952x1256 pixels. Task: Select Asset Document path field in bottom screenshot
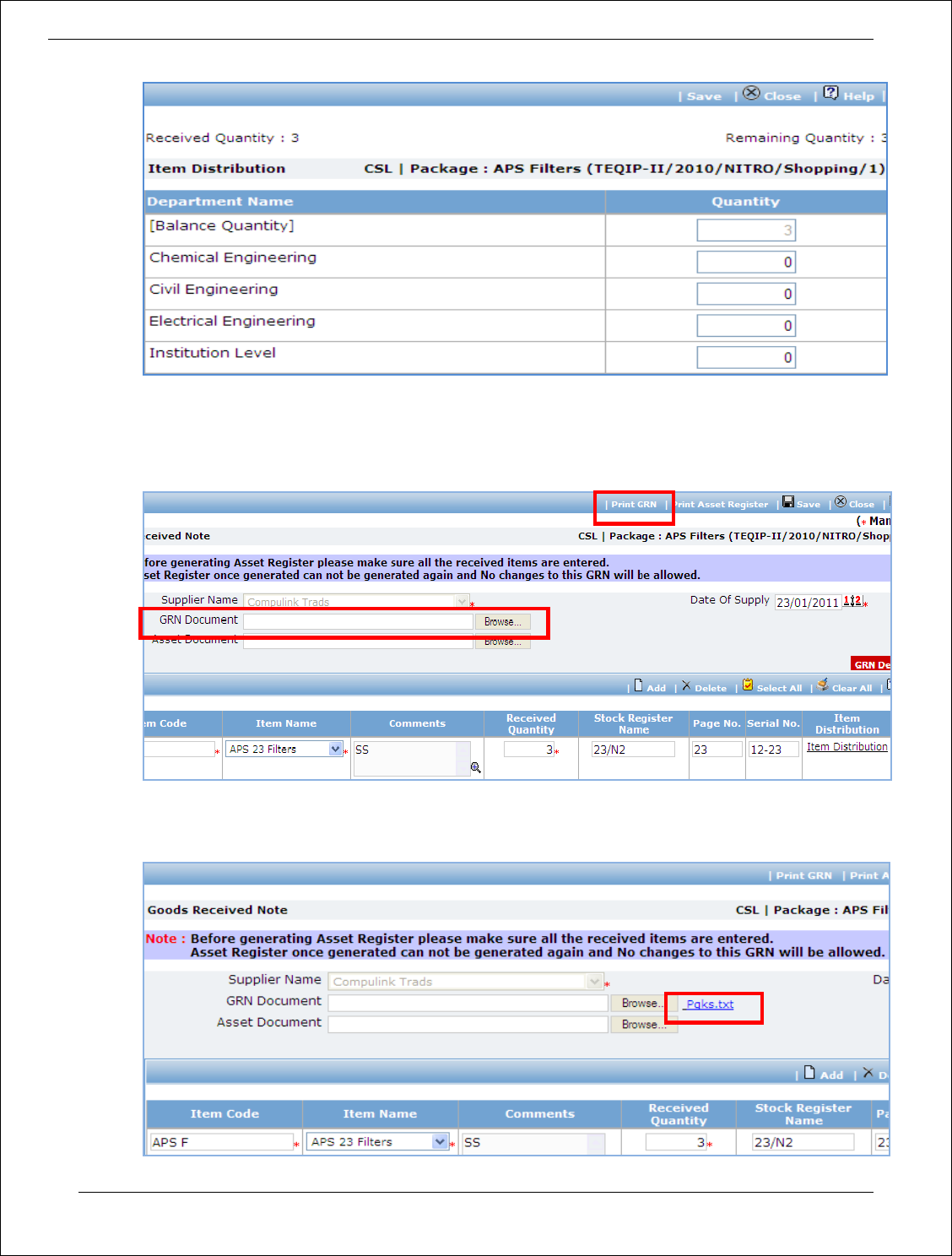(468, 1024)
